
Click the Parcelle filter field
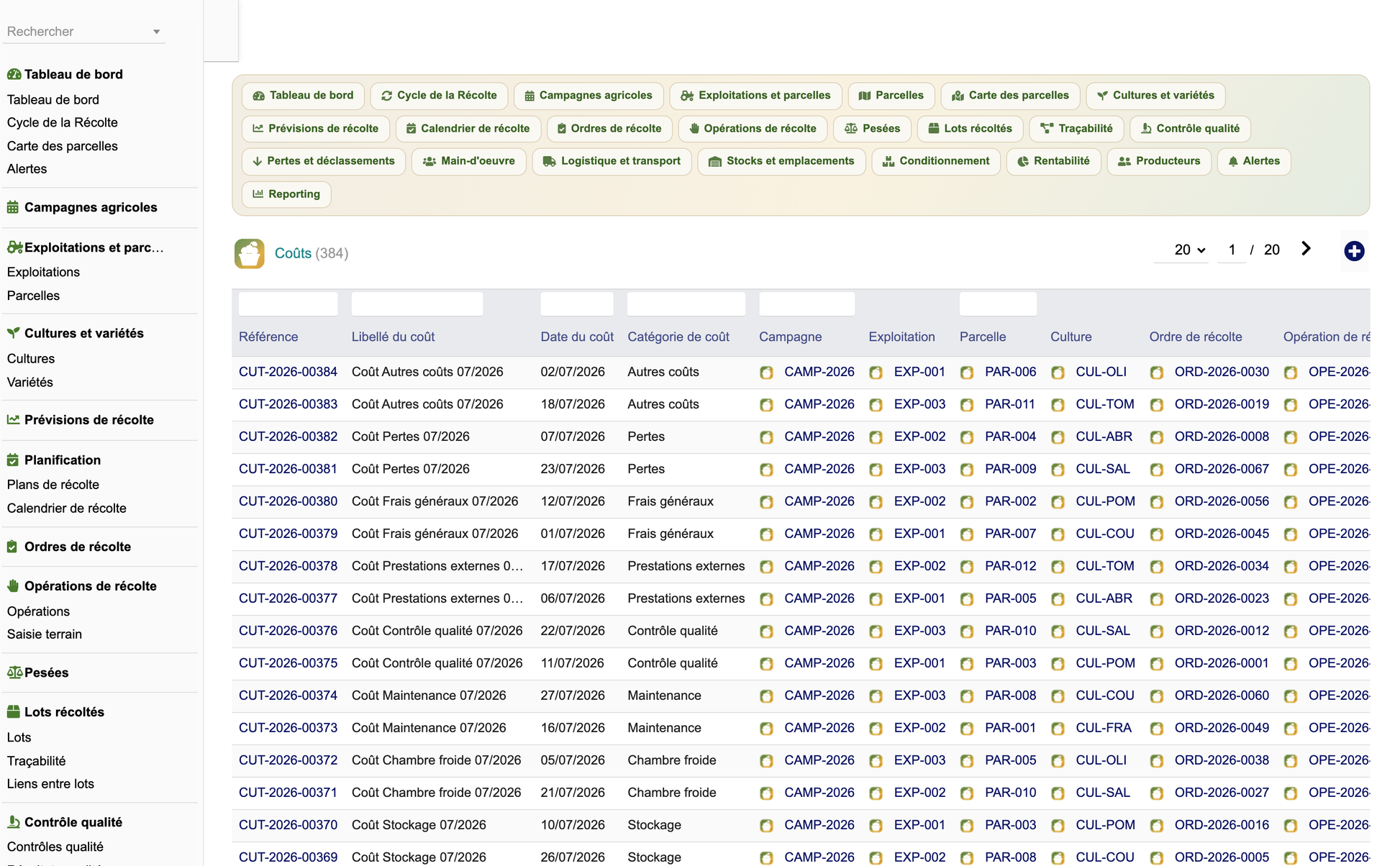pyautogui.click(x=999, y=304)
